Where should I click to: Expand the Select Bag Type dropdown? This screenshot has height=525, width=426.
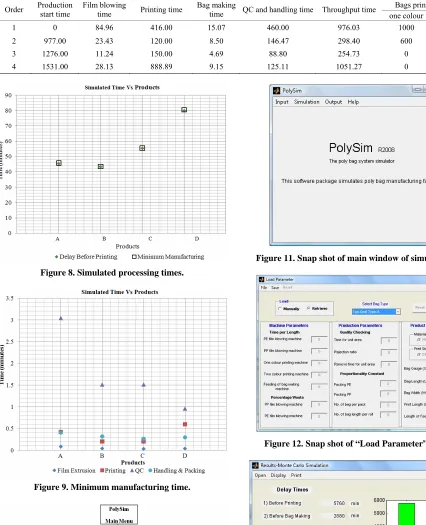coord(398,312)
